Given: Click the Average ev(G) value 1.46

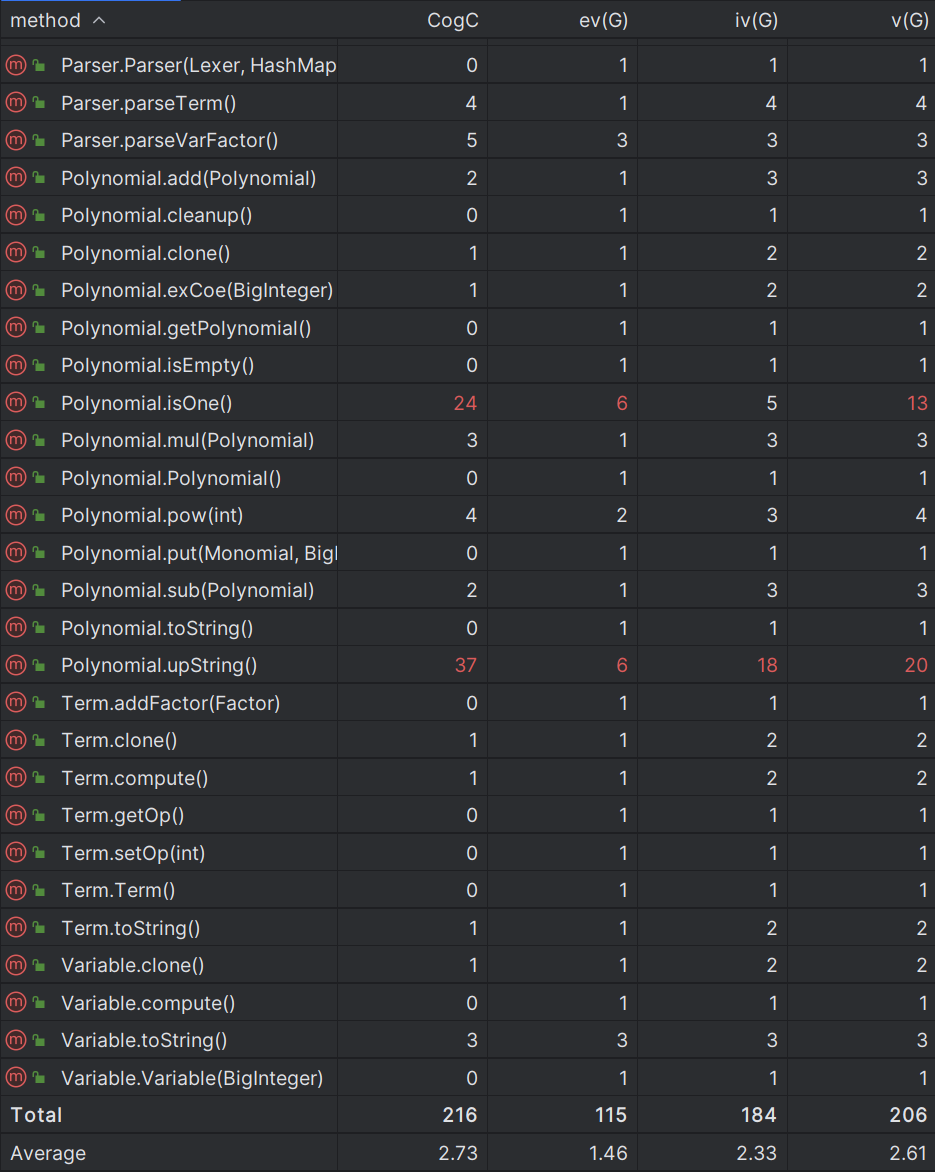Looking at the screenshot, I should click(x=608, y=1153).
